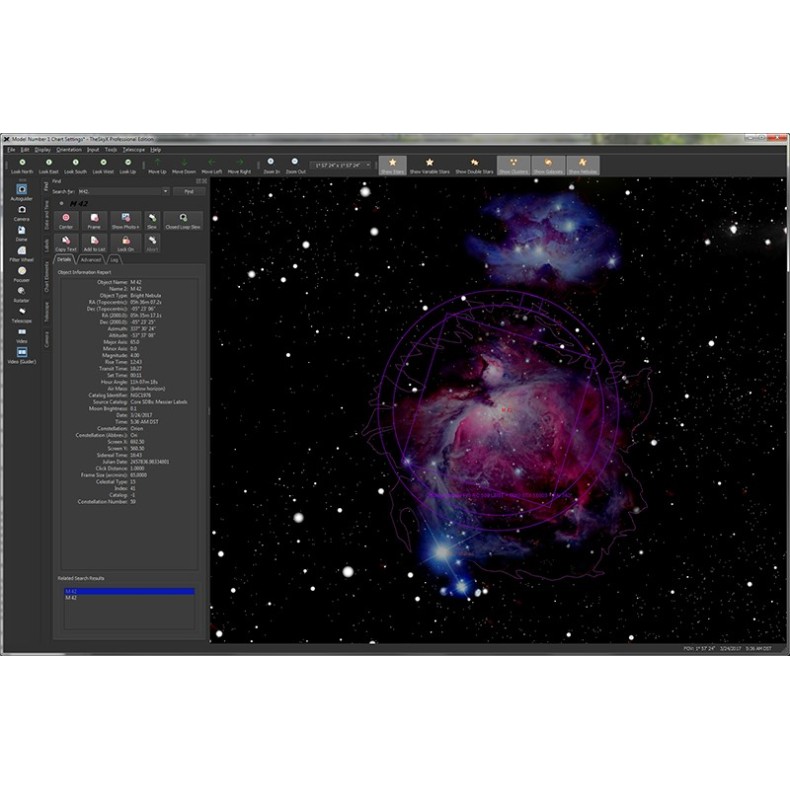
Task: Toggle Show Stars on the toolbar
Action: pyautogui.click(x=392, y=165)
